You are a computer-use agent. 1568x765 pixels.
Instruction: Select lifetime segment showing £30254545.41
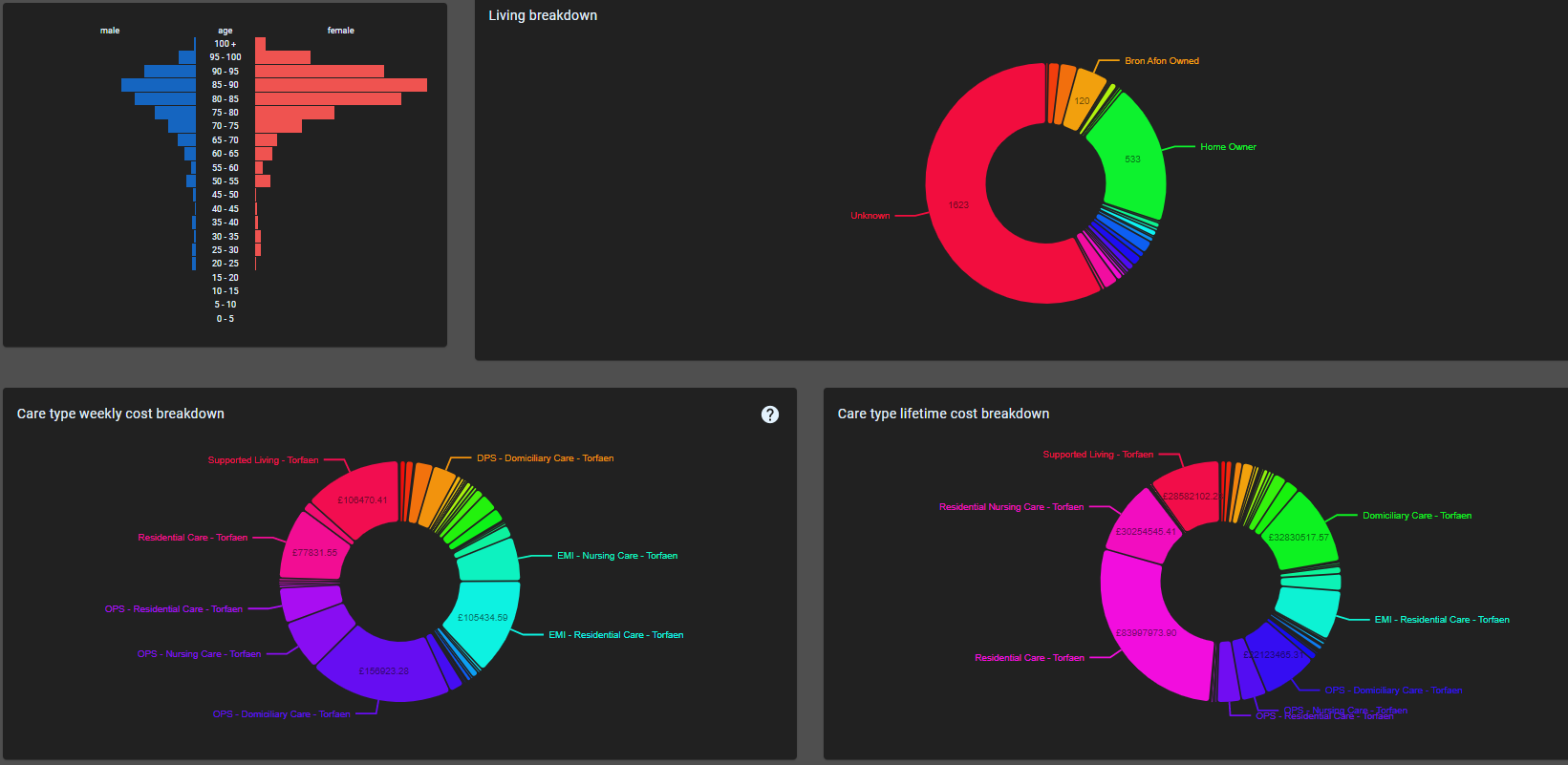(x=1145, y=530)
